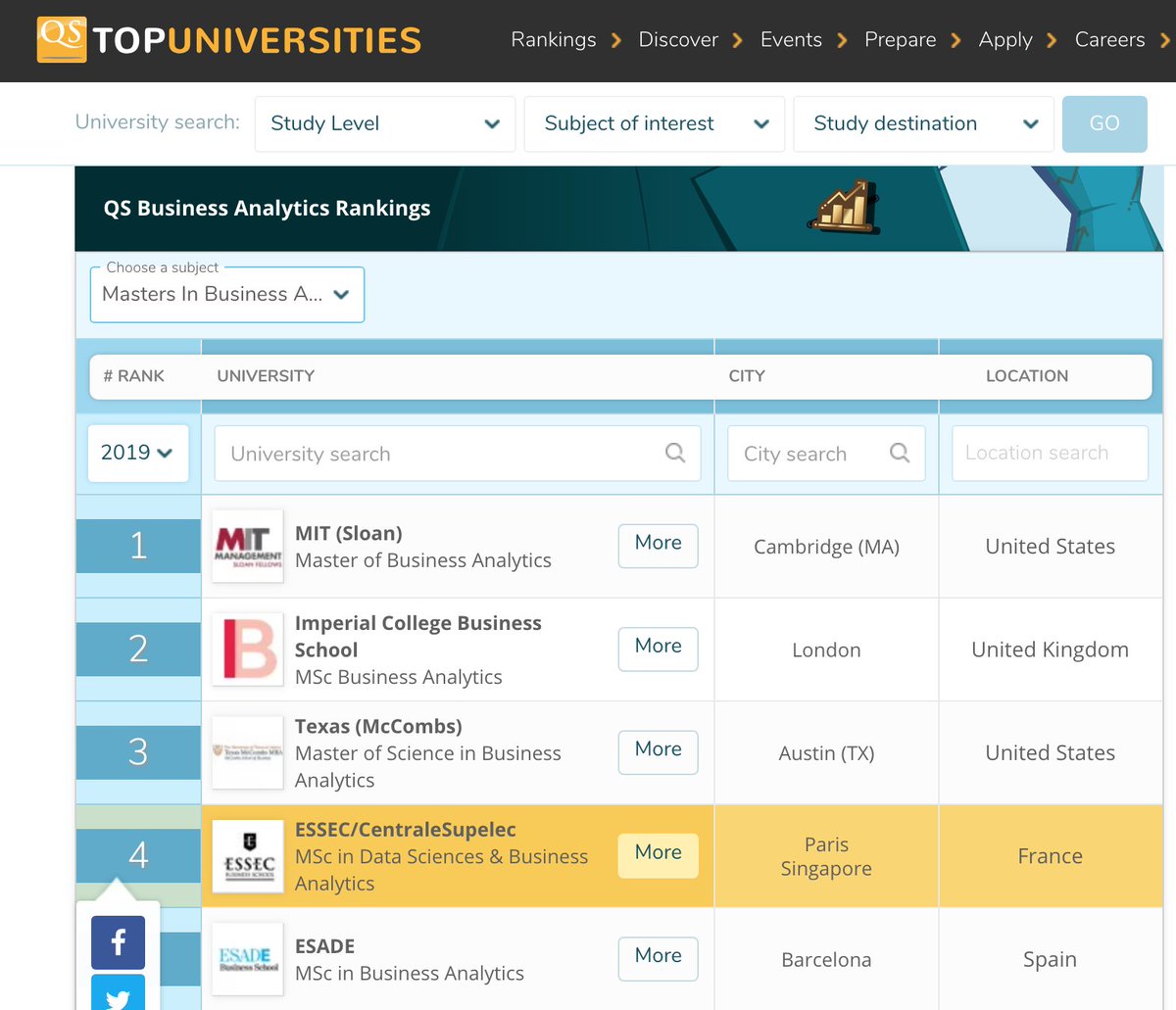Open the Study Level dropdown
This screenshot has height=1010, width=1176.
point(385,123)
